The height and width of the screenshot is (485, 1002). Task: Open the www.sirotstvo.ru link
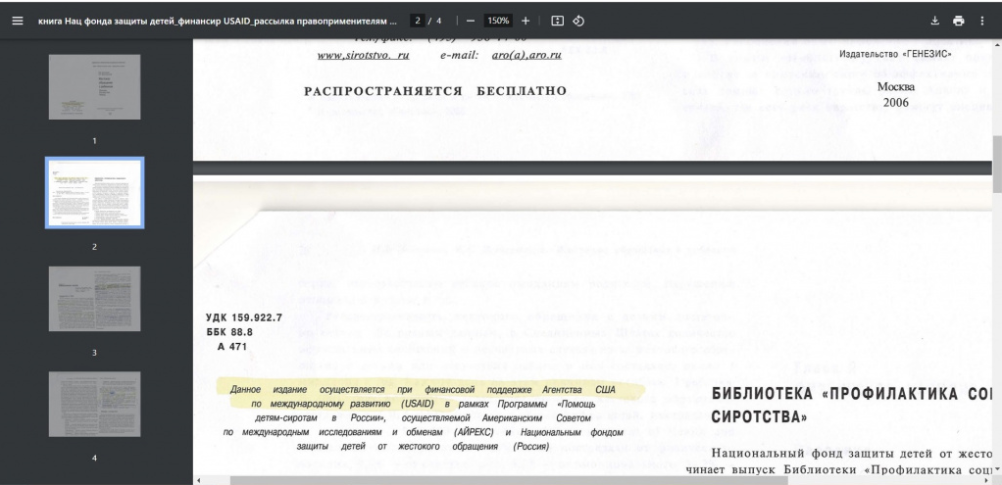(x=363, y=55)
